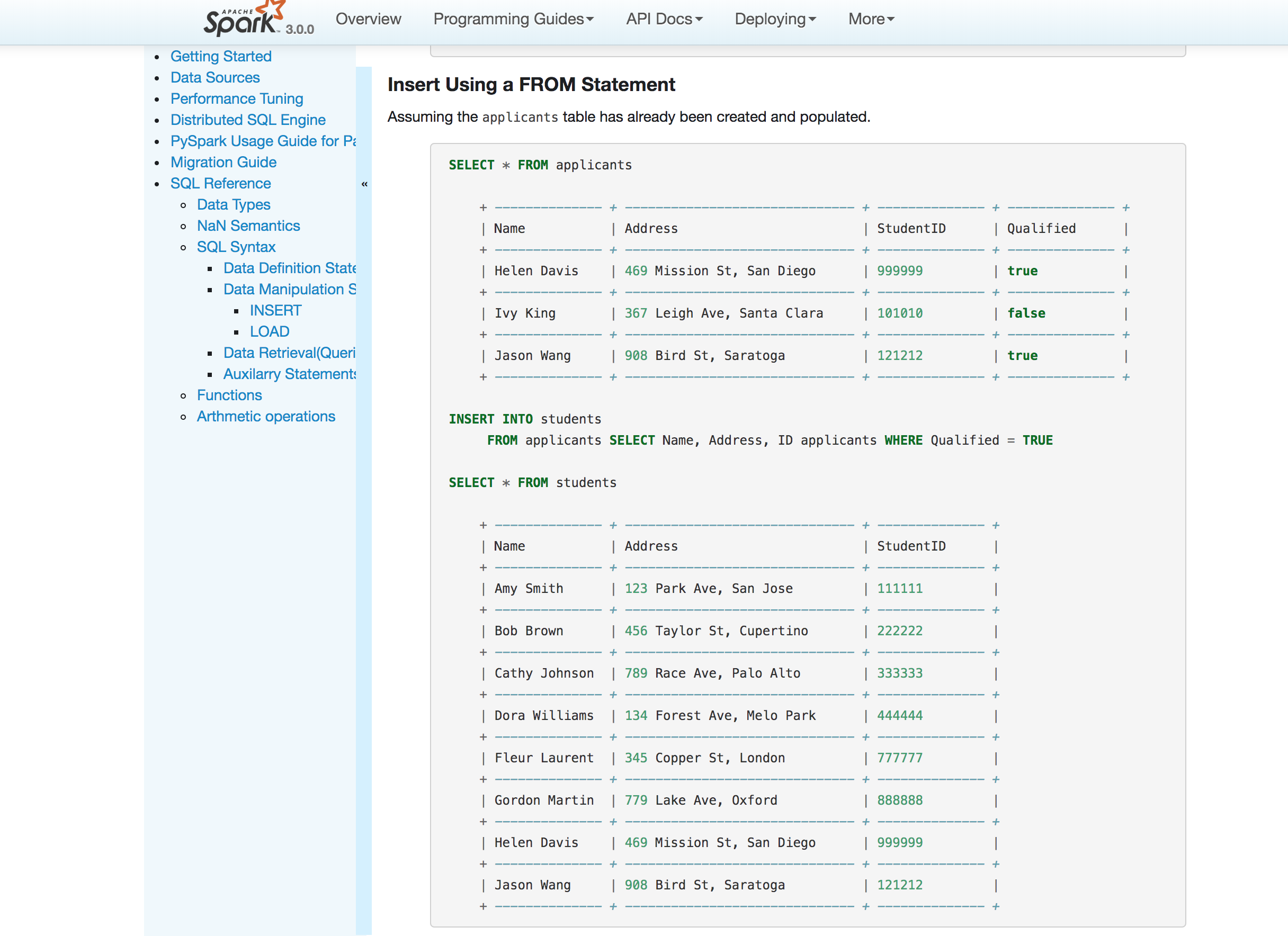Open the Getting Started link
The height and width of the screenshot is (936, 1288).
[x=221, y=56]
